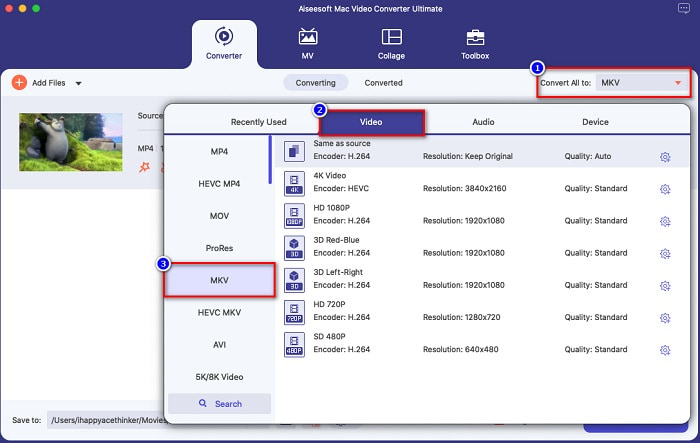Select the HD 1080P preset name

click(x=332, y=208)
